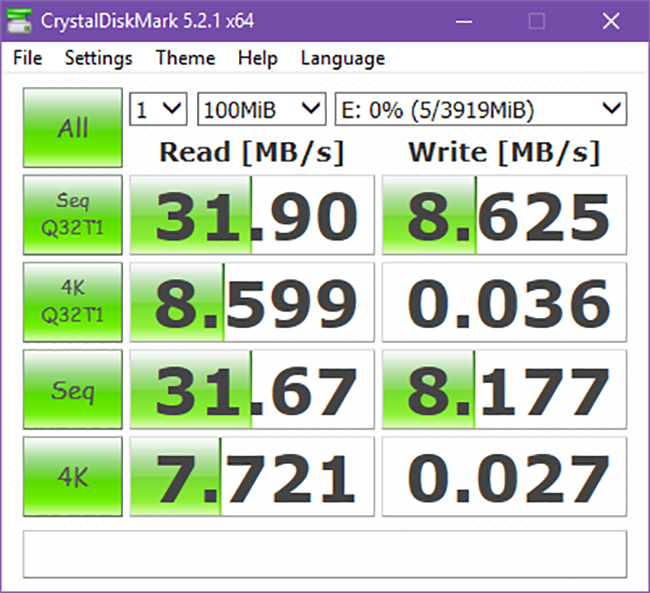Viewport: 650px width, 593px height.
Task: Click the CrystalDiskMark app icon in title bar
Action: [21, 20]
